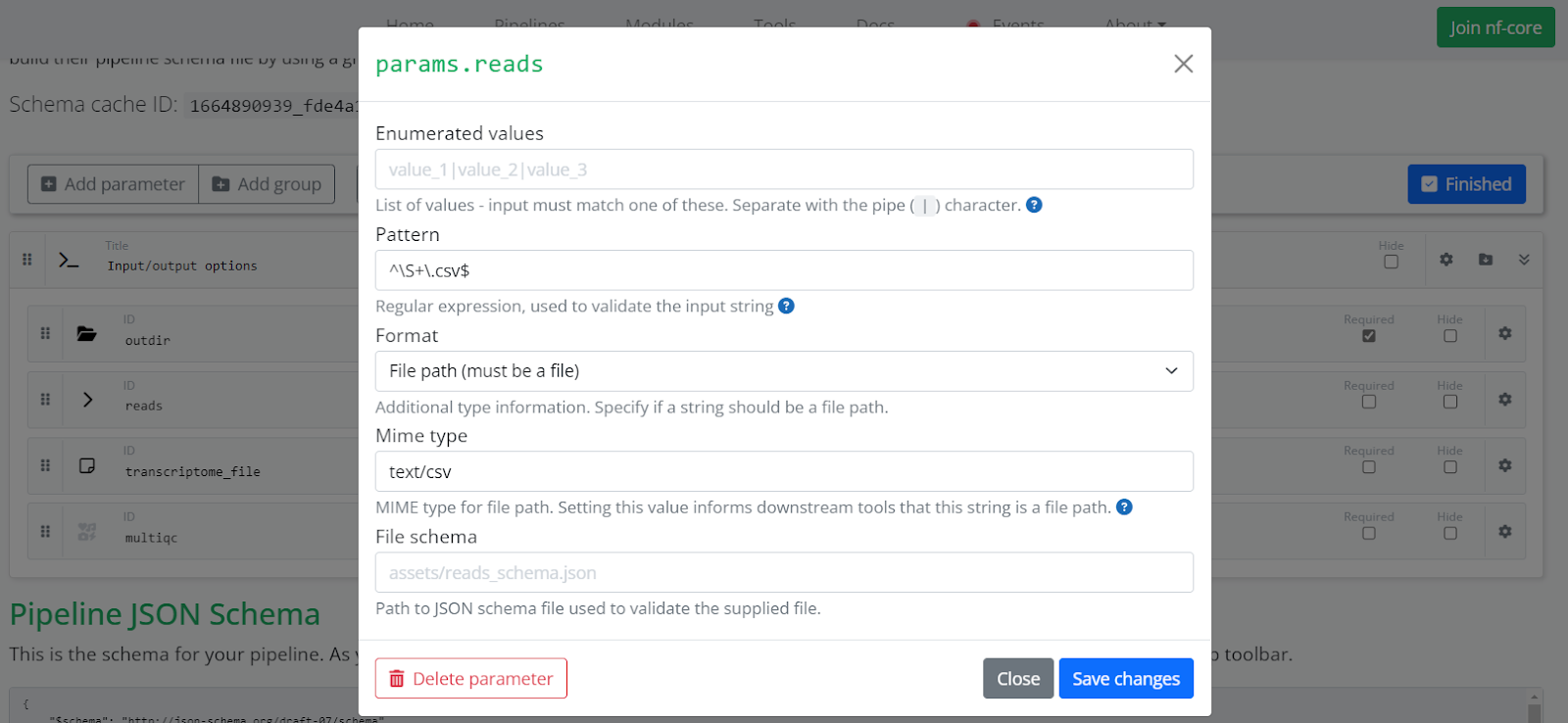
Task: Click the File schema text field
Action: (783, 572)
